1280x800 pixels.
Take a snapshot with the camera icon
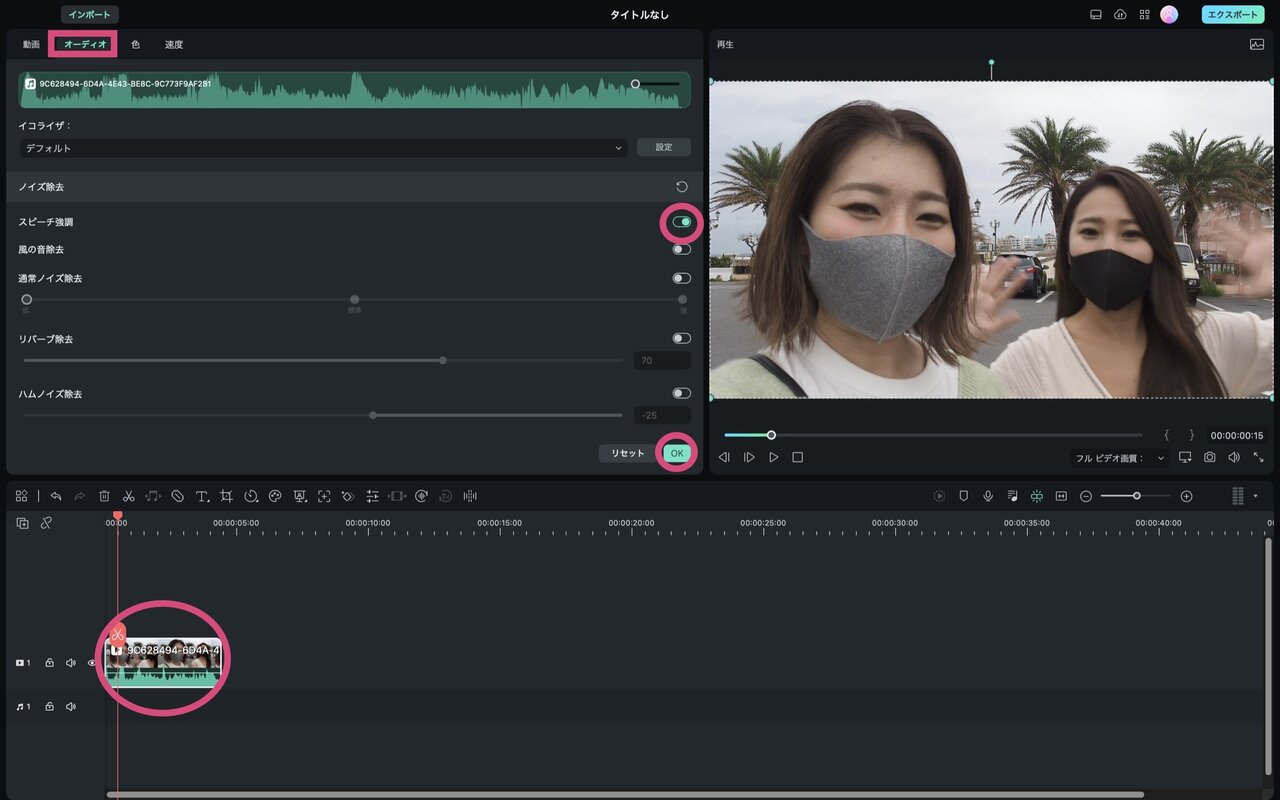tap(1210, 457)
